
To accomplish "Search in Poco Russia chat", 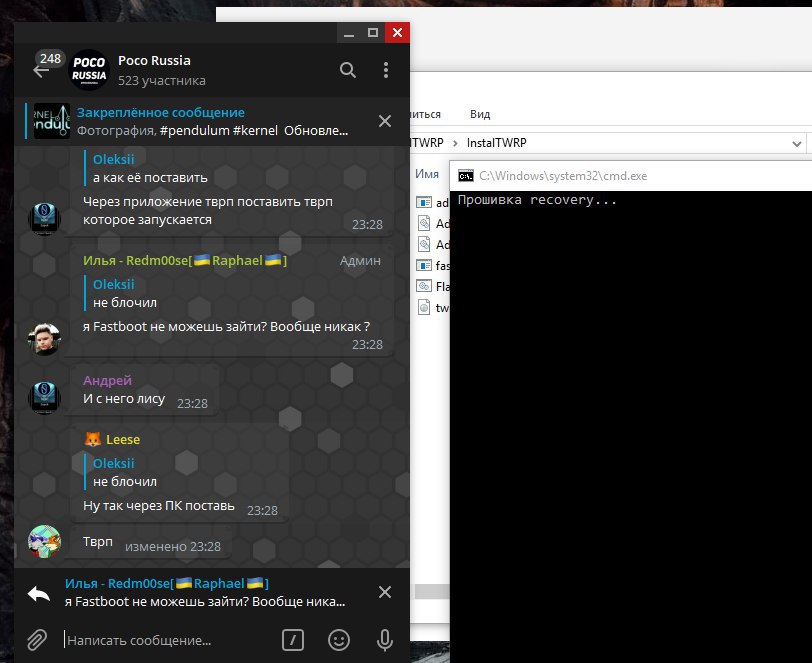I will [x=347, y=70].
